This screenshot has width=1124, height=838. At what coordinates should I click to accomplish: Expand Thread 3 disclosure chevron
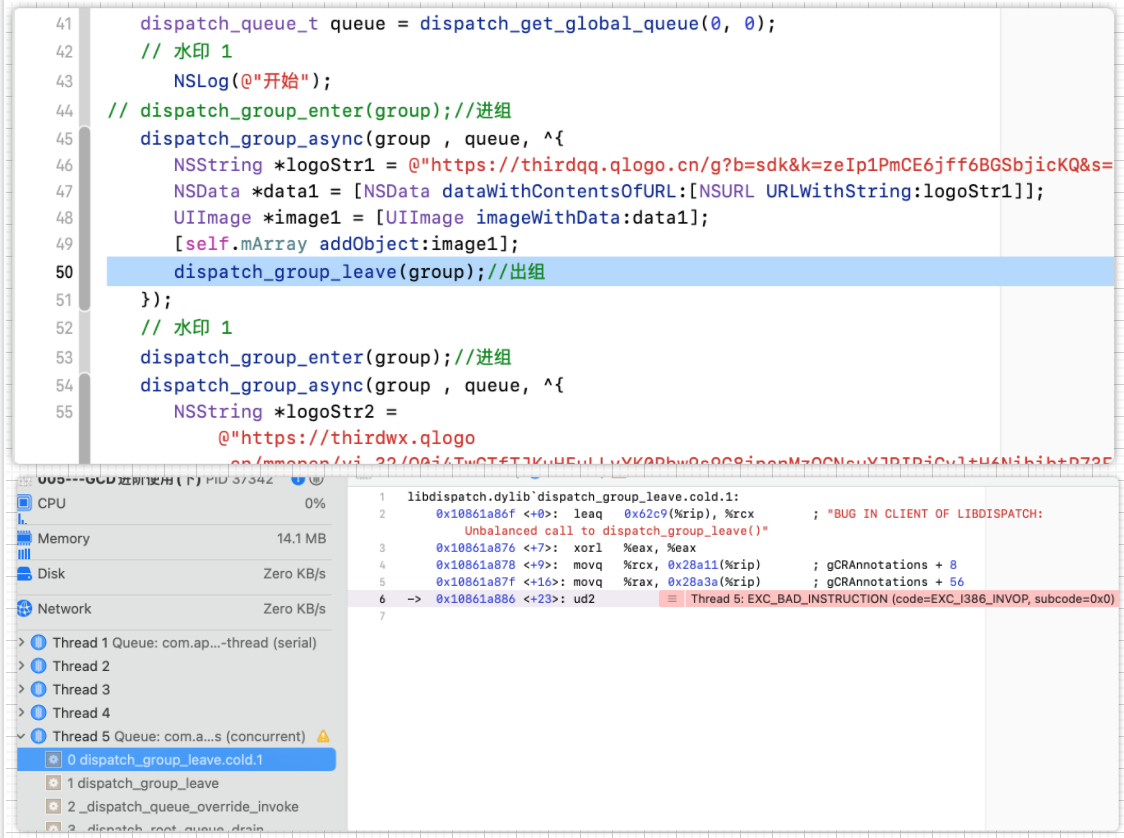pos(22,690)
